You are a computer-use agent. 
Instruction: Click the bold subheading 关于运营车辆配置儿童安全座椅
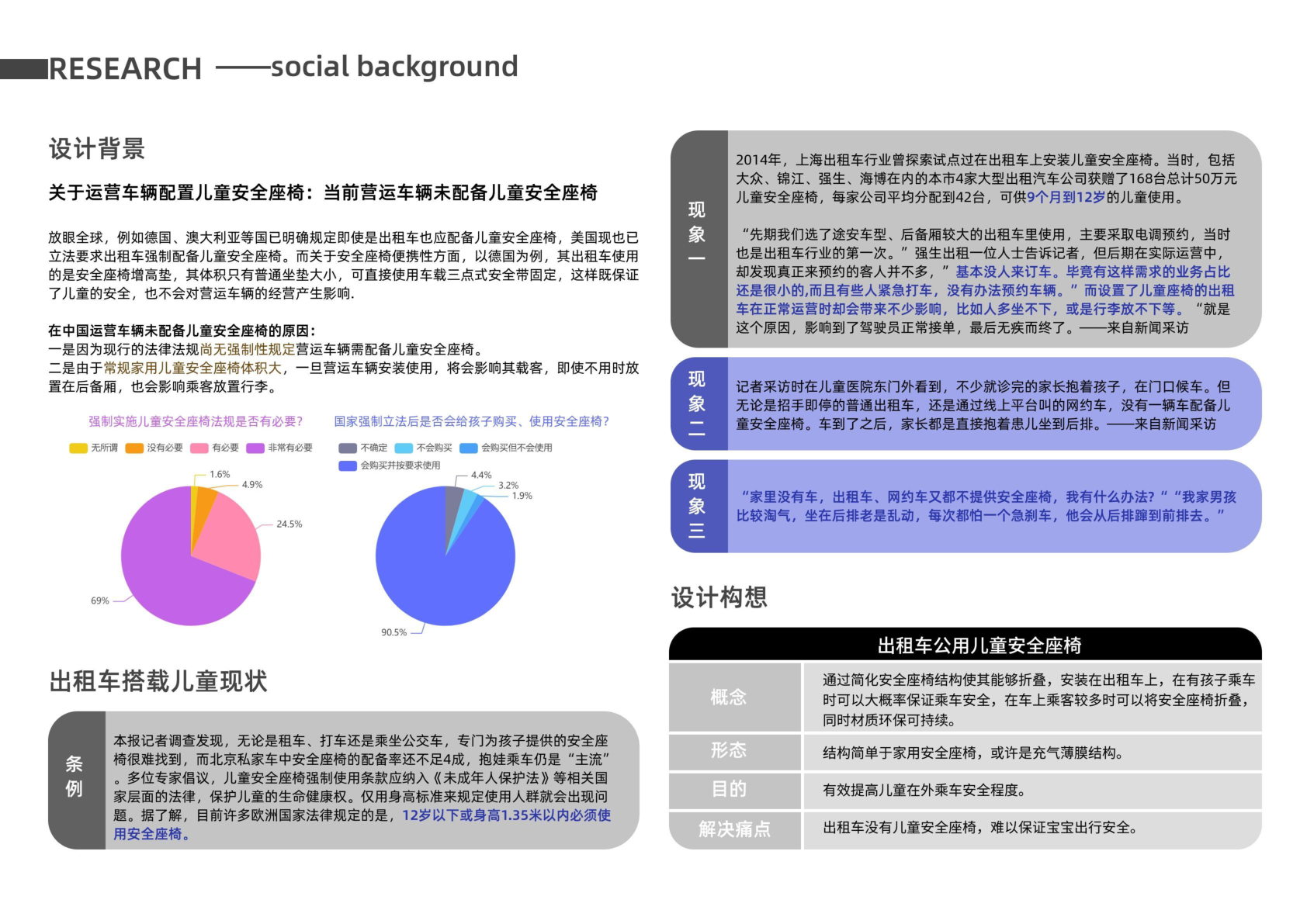coord(176,192)
